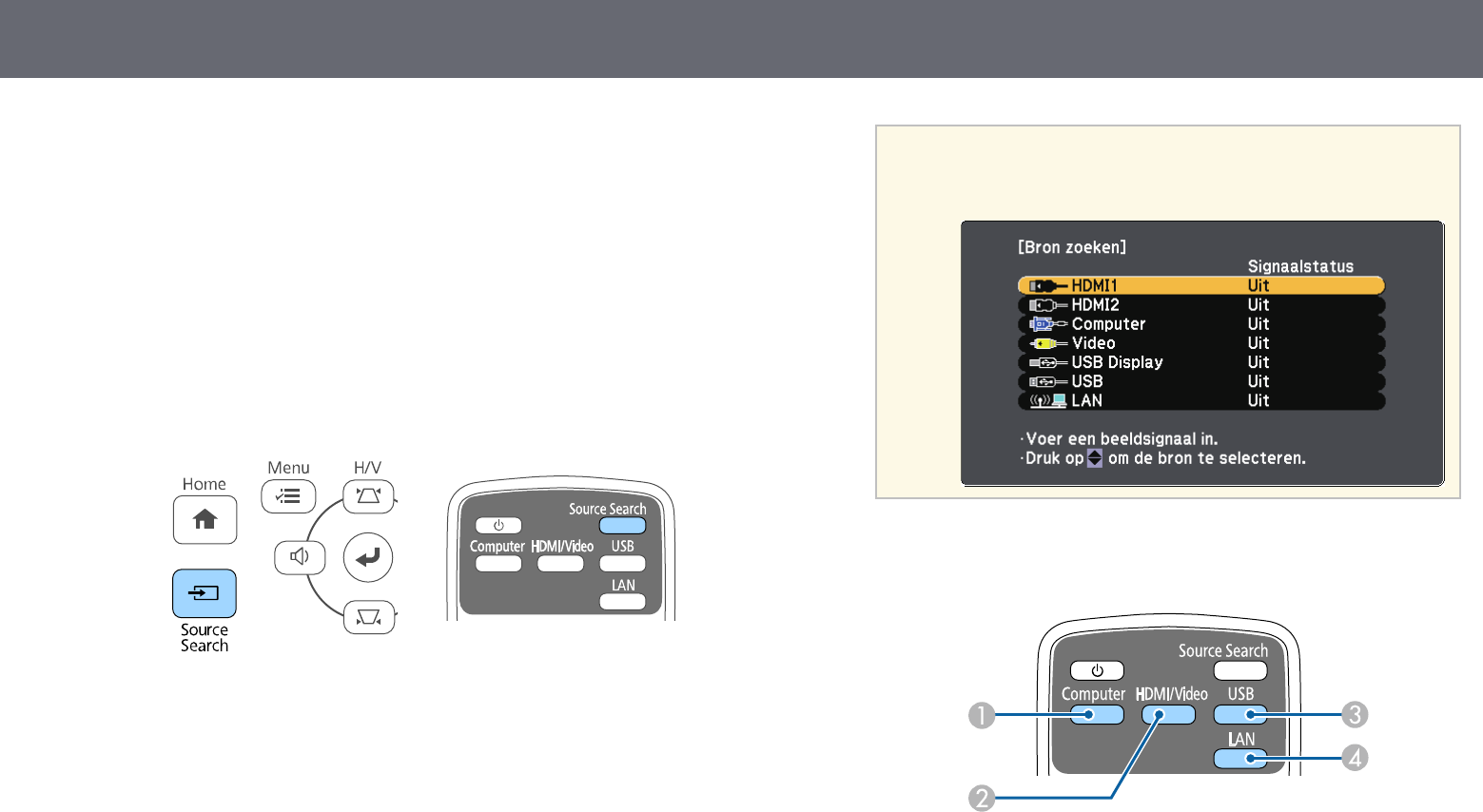Click the power button on the left remote
Viewport: 1483px width, 812px height.
tap(498, 526)
